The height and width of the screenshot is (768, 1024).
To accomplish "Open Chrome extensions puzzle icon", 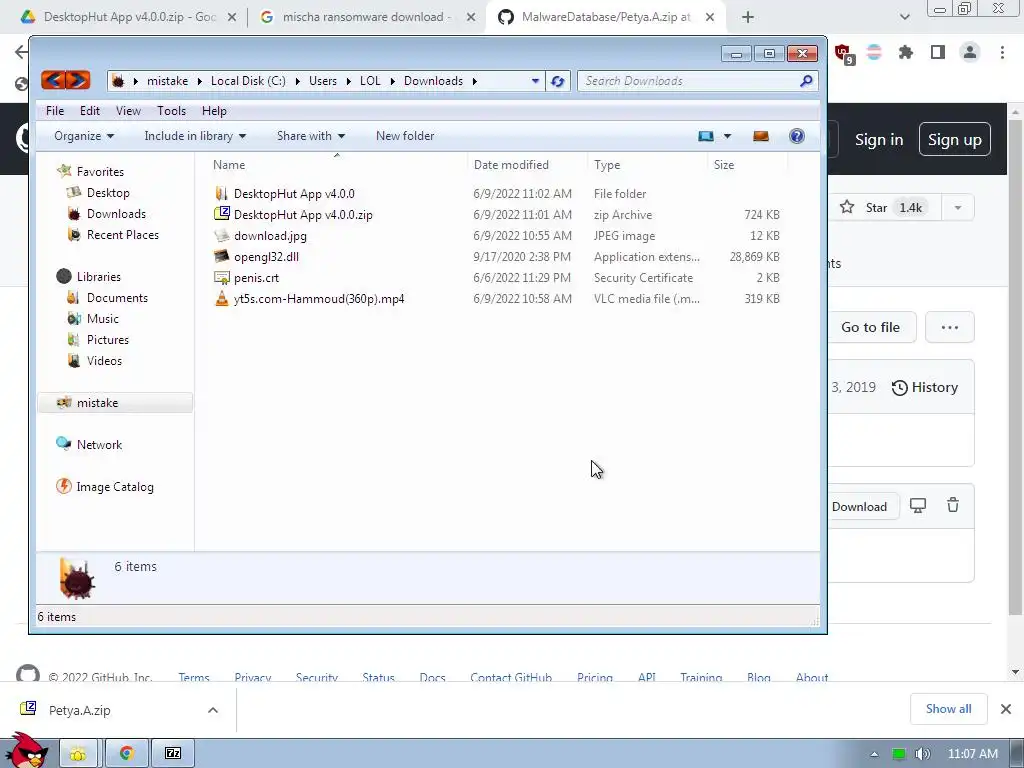I will (905, 52).
